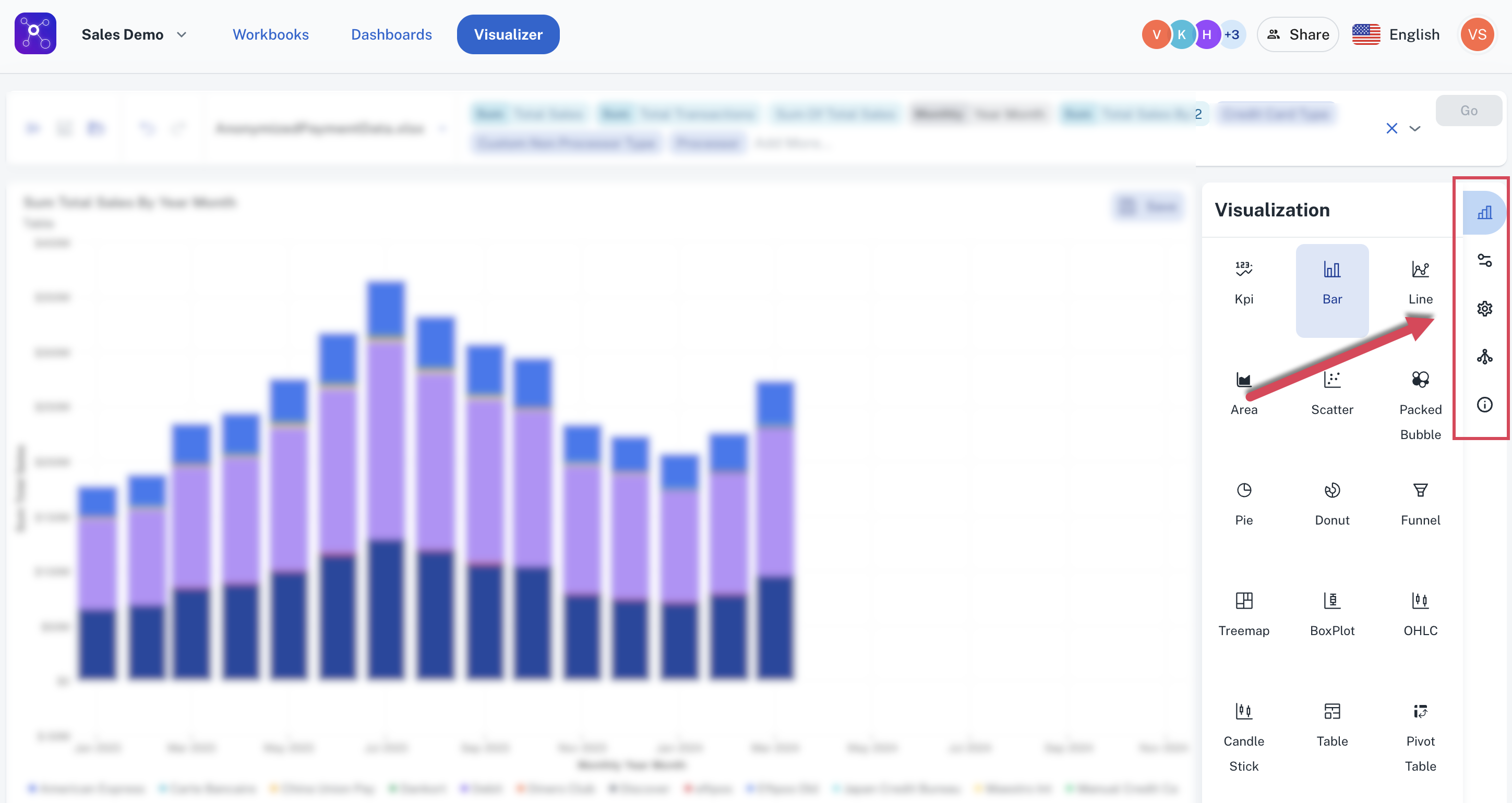Viewport: 1512px width, 803px height.
Task: Collapse the query bar chevron
Action: point(1415,128)
